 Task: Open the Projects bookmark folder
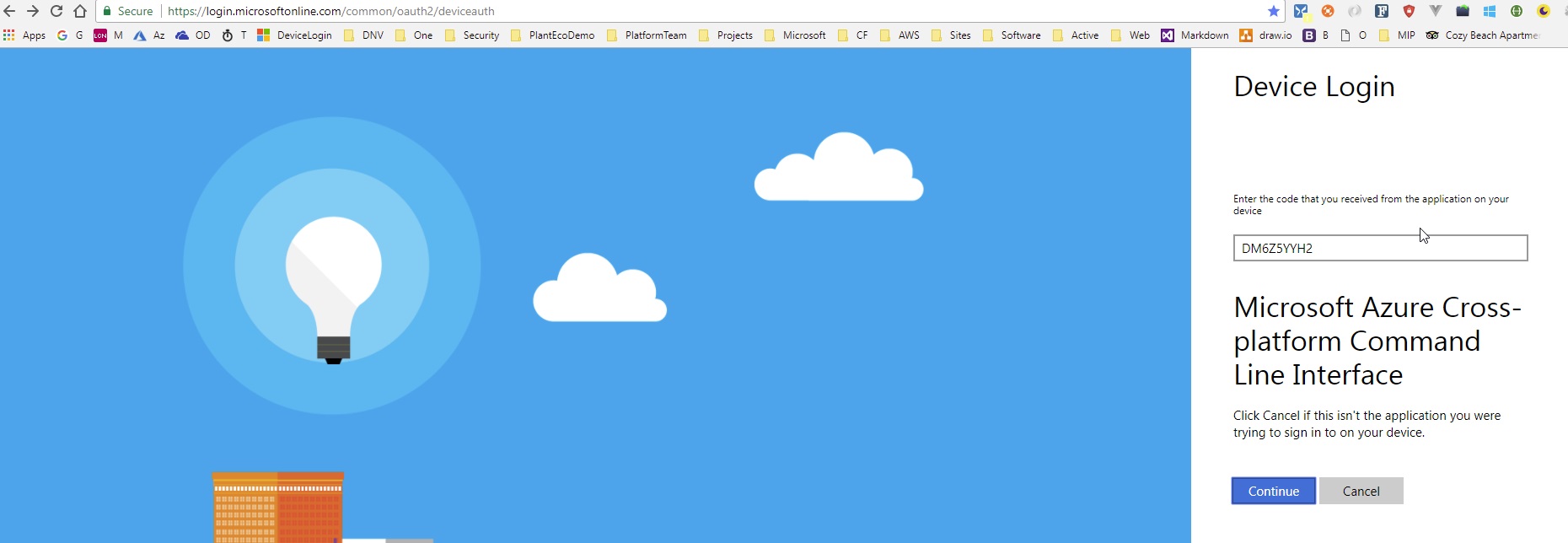(x=726, y=35)
